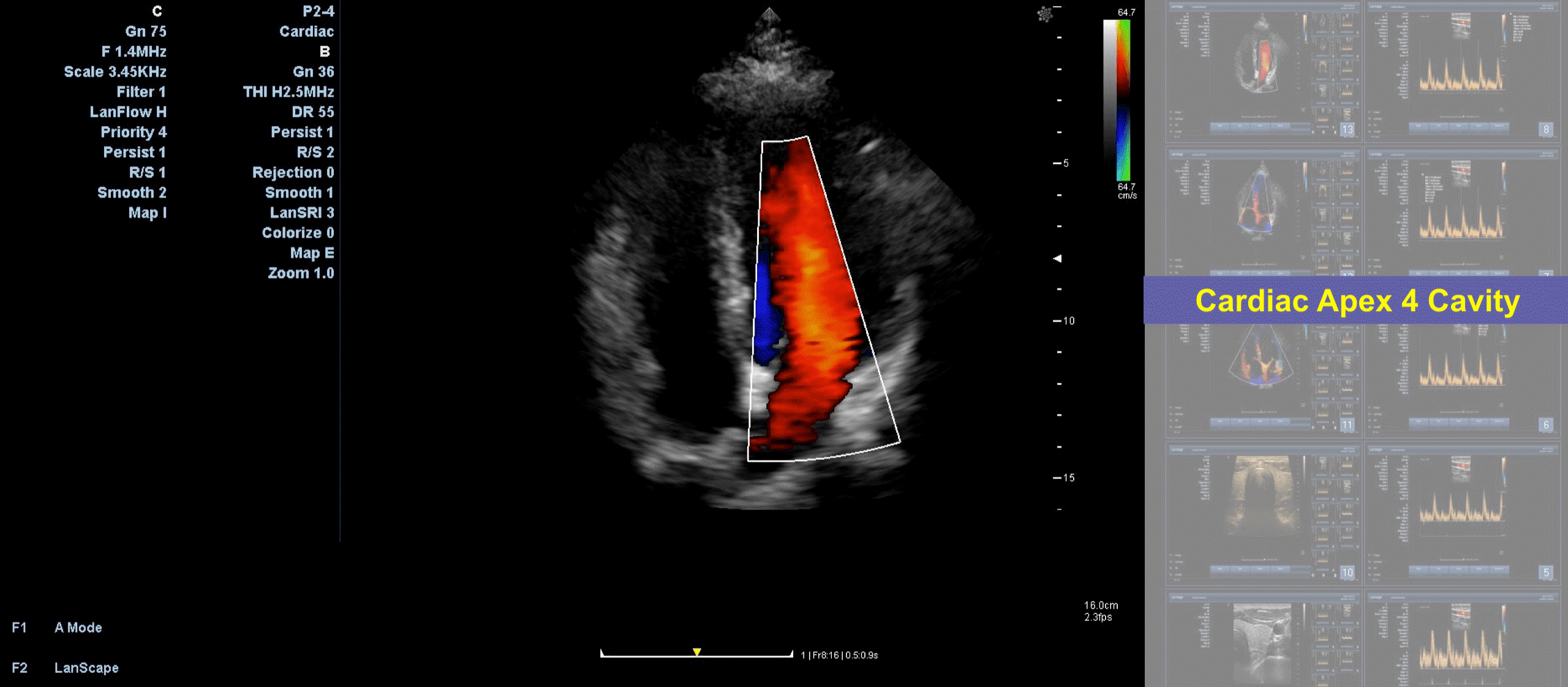Click the '16.0cm' depth readout

click(x=1101, y=605)
